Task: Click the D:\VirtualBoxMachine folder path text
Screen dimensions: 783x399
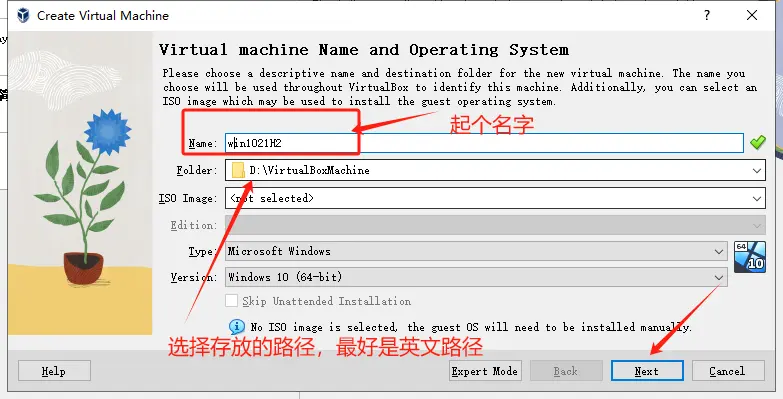Action: pyautogui.click(x=310, y=170)
